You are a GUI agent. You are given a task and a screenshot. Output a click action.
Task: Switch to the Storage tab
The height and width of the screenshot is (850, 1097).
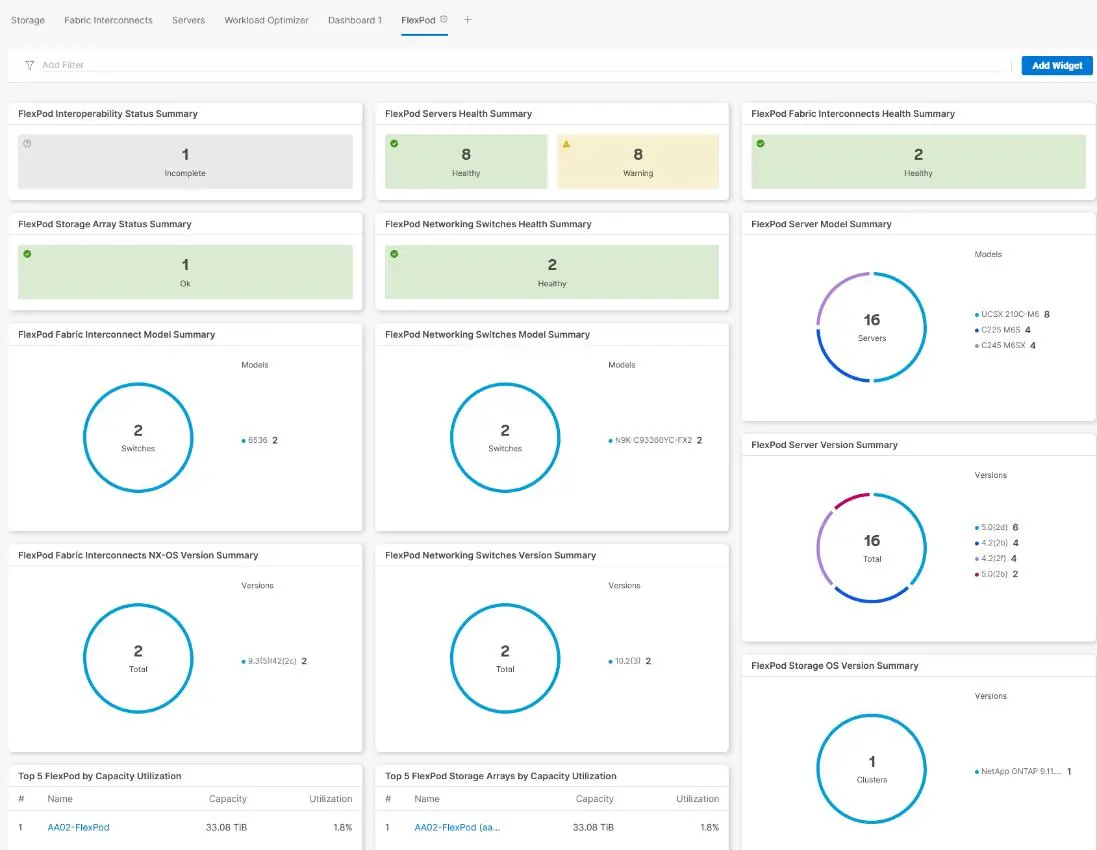[x=28, y=20]
